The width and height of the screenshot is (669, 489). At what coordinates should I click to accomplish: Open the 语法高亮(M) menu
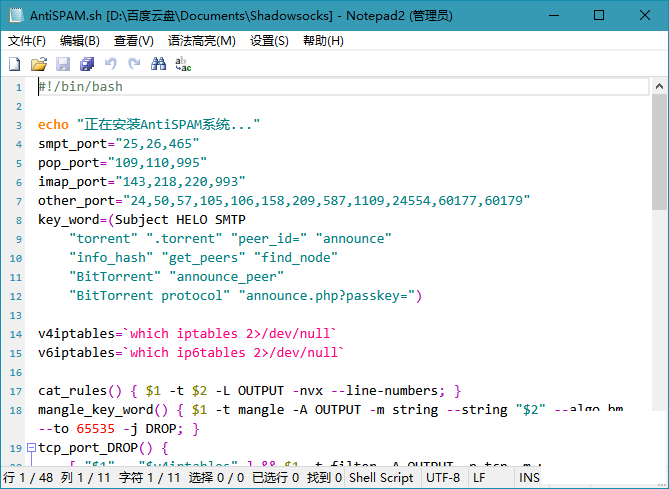[x=202, y=41]
